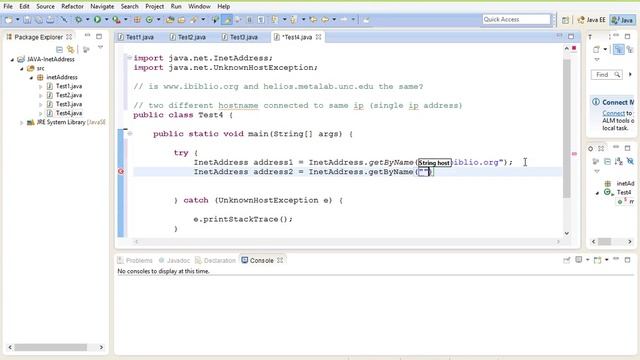This screenshot has width=640, height=360.
Task: Toggle Categorized view in Task List
Action: pos(619,49)
